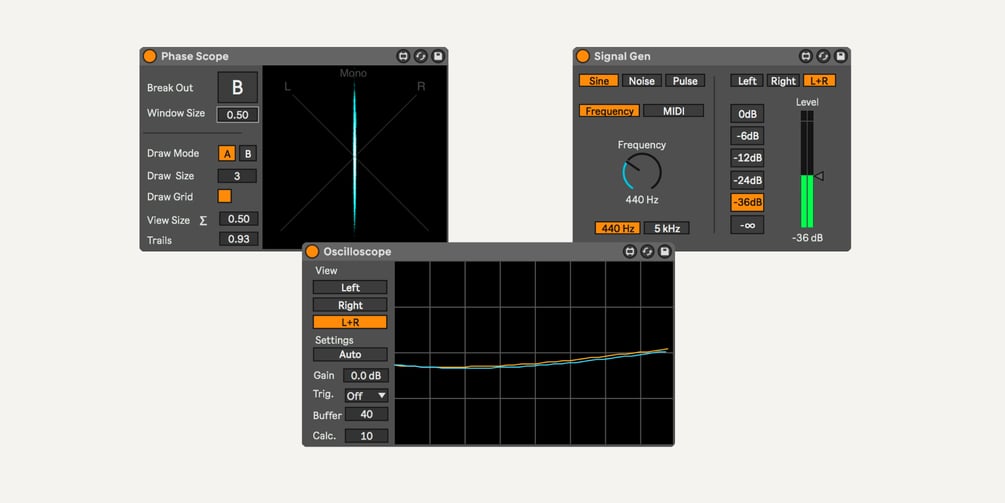Route Signal Gen output to Right

coord(783,81)
